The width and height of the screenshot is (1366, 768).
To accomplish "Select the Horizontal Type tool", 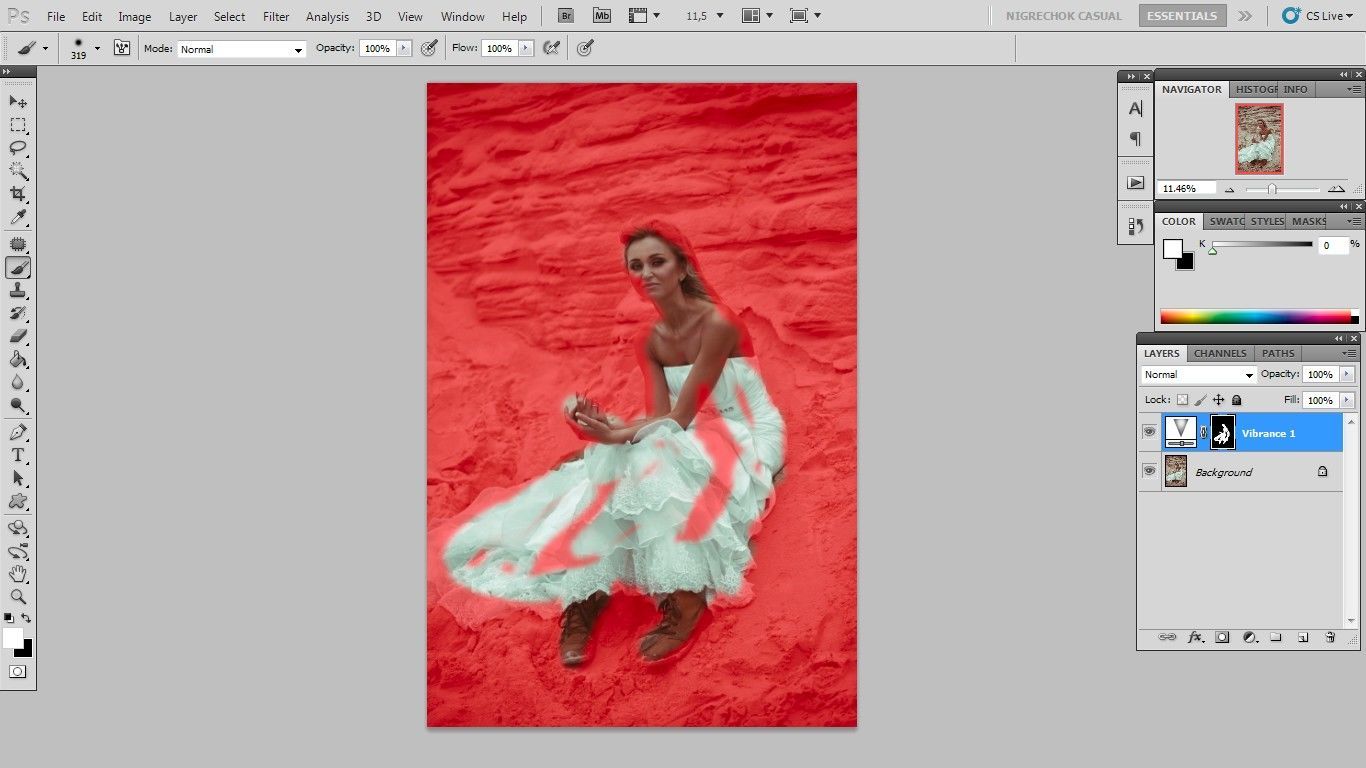I will coord(18,455).
